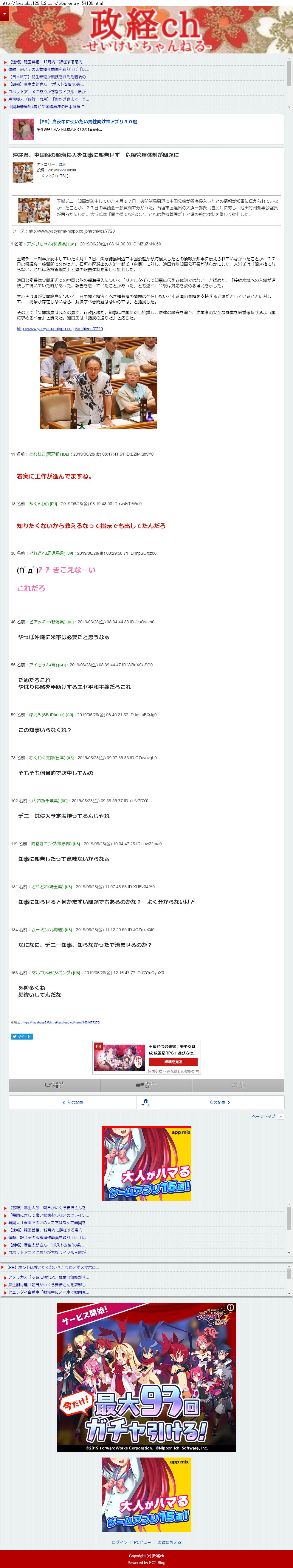Open the 政治 category link
293x1568 pixels.
pos(62,164)
